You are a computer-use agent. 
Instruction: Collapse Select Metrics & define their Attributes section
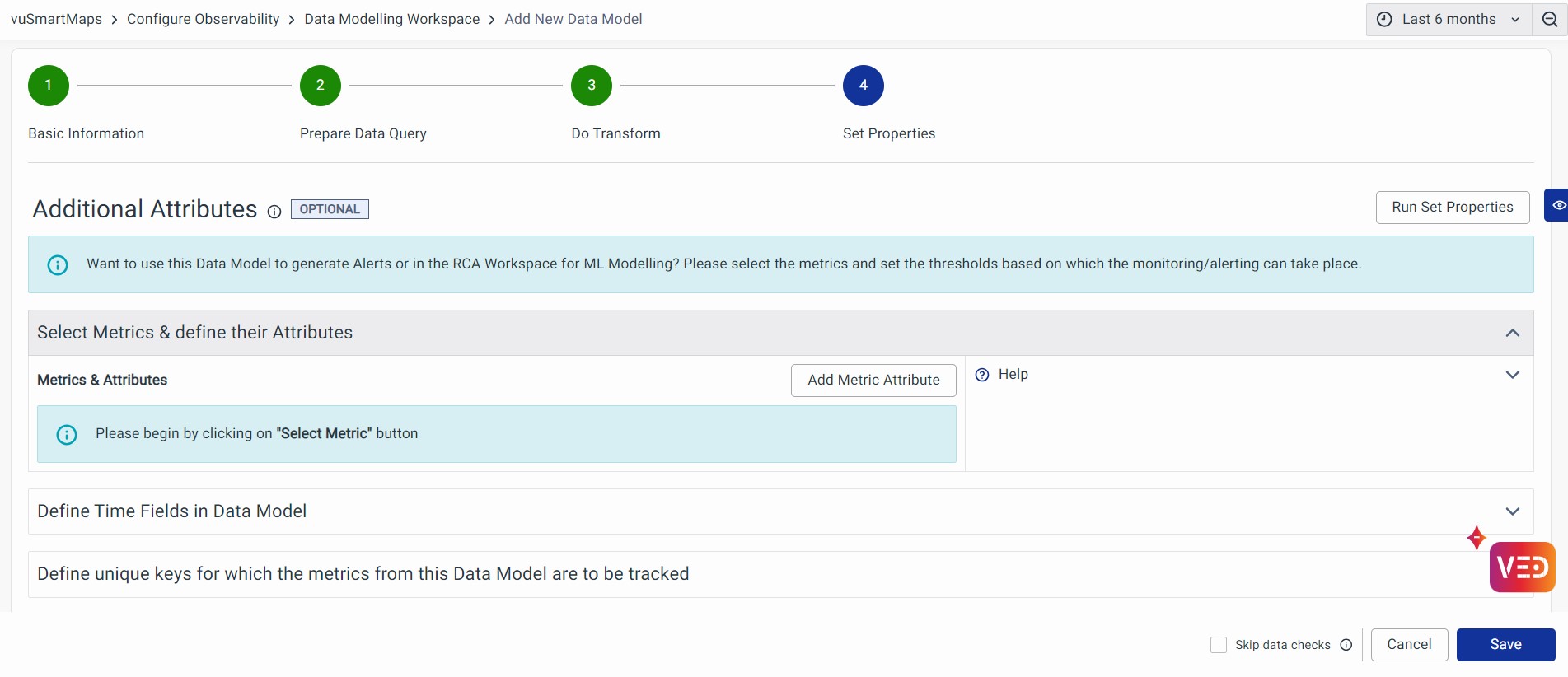(x=1512, y=333)
